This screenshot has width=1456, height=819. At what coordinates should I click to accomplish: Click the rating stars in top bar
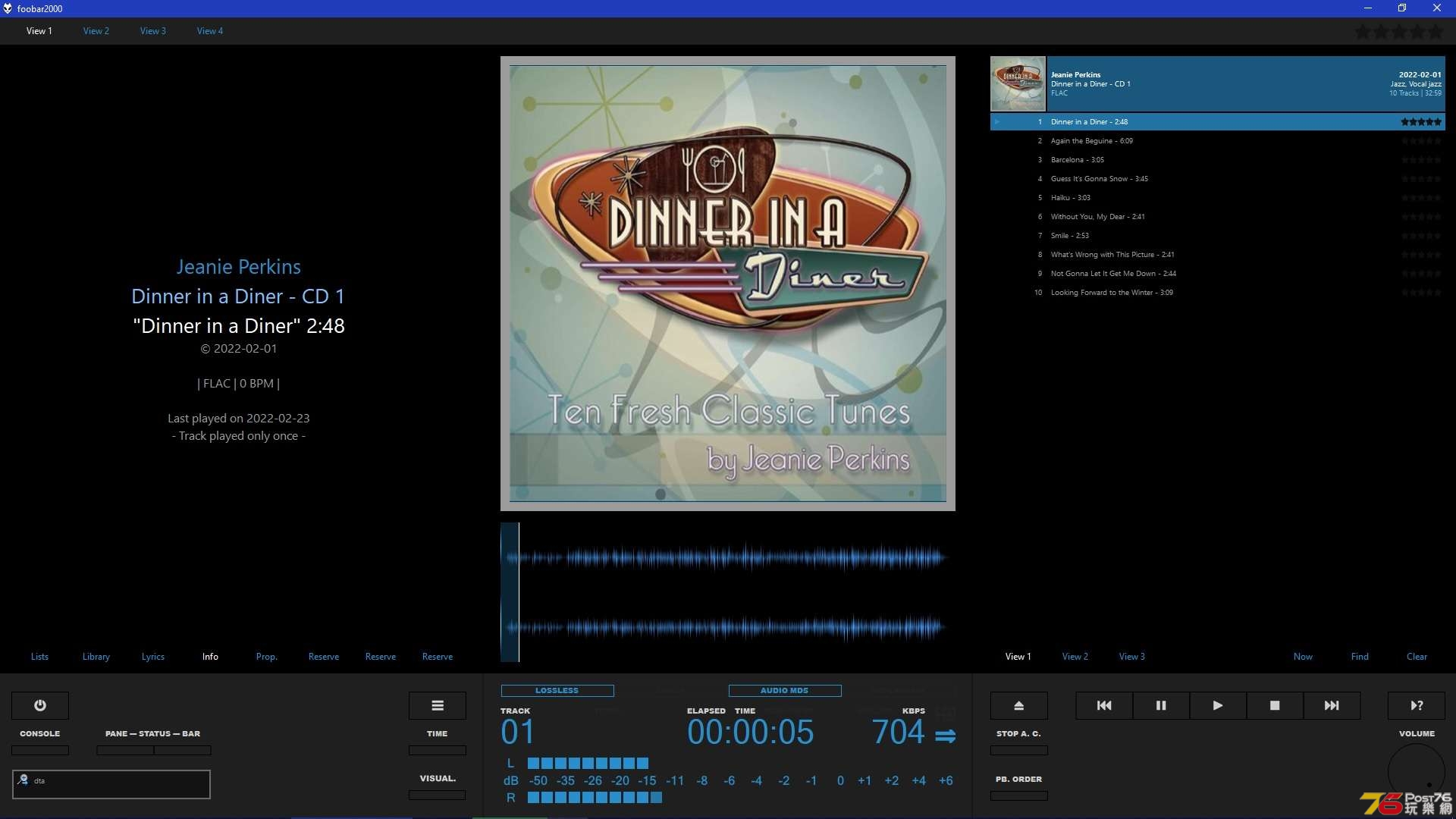coord(1398,32)
